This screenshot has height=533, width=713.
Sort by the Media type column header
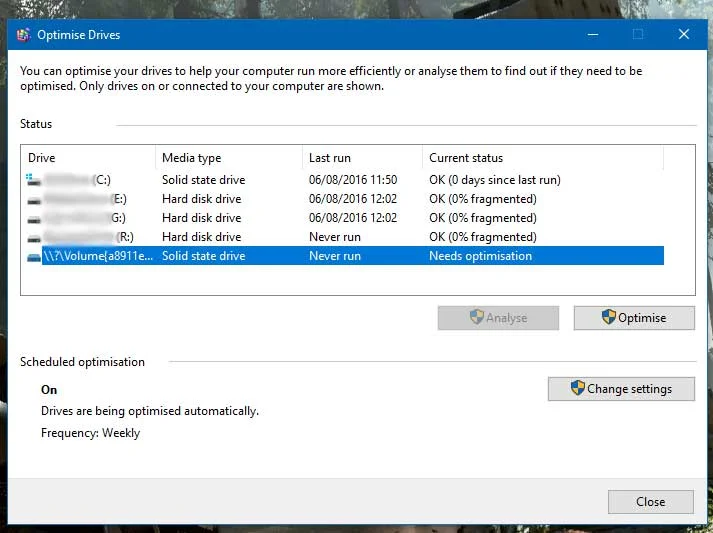pyautogui.click(x=229, y=158)
